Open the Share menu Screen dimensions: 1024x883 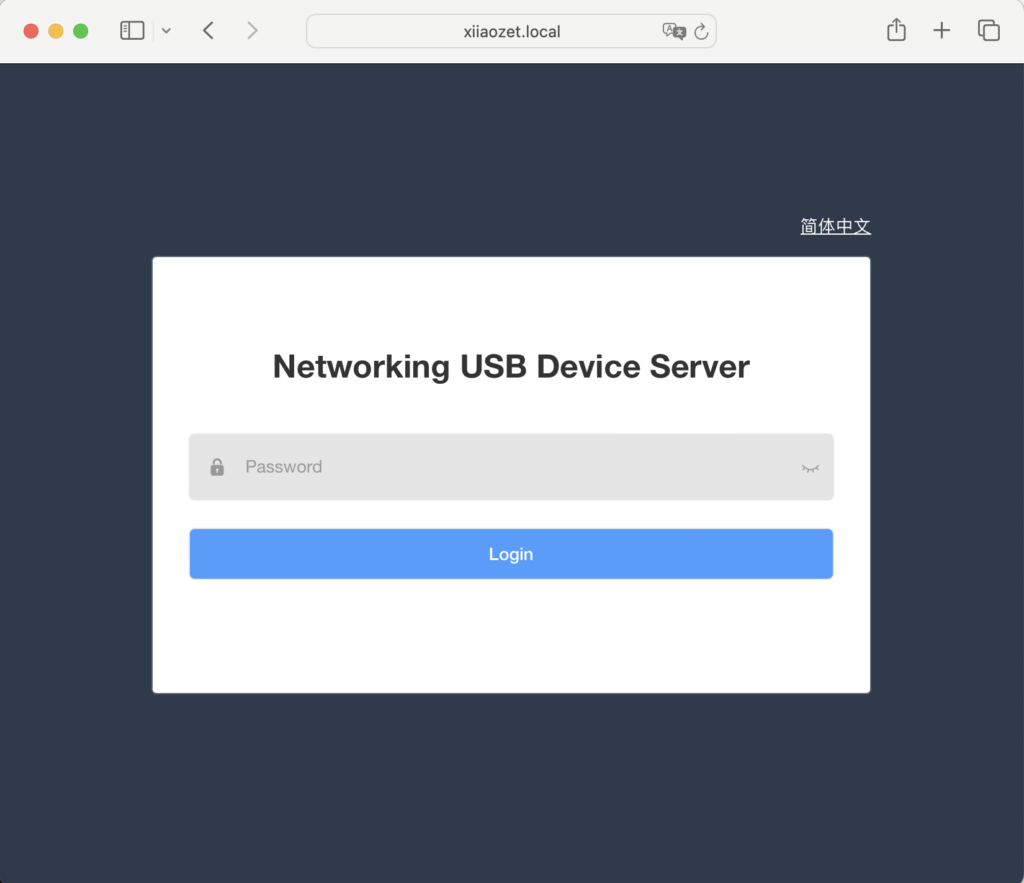tap(896, 31)
